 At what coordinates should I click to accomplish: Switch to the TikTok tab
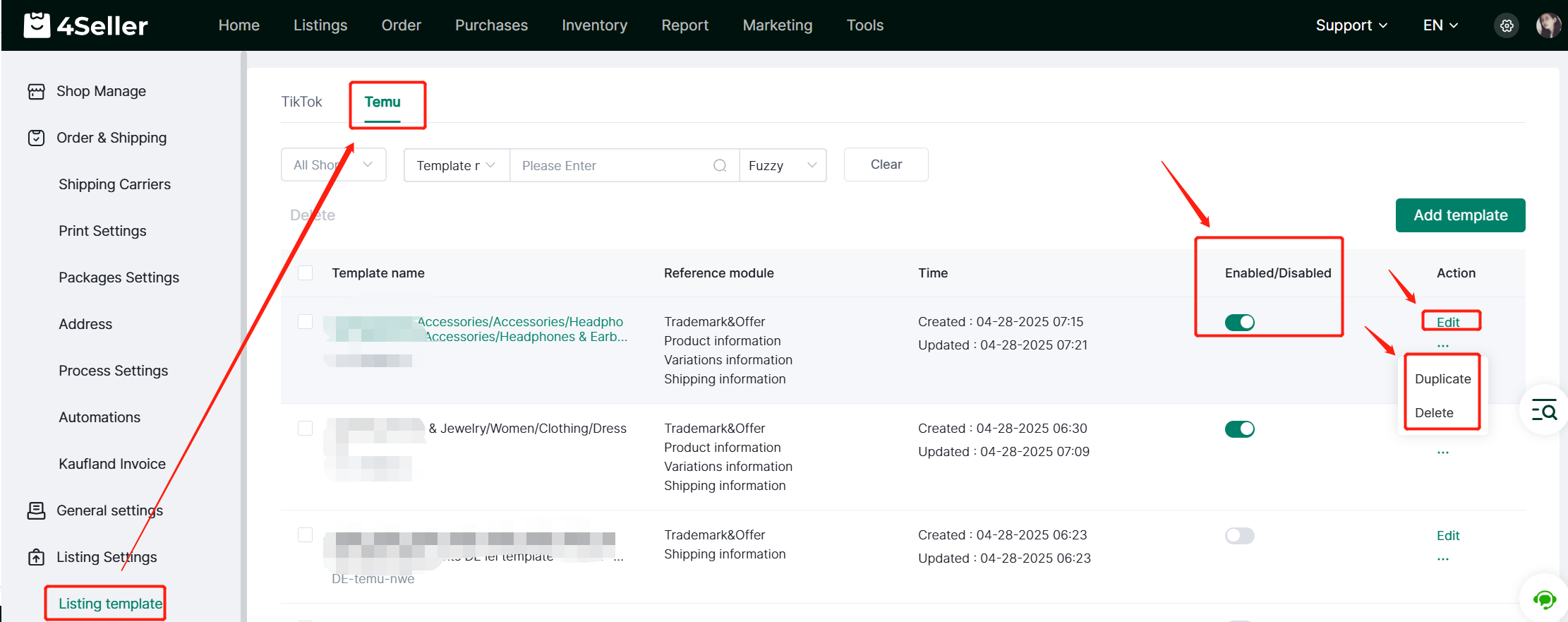click(301, 102)
